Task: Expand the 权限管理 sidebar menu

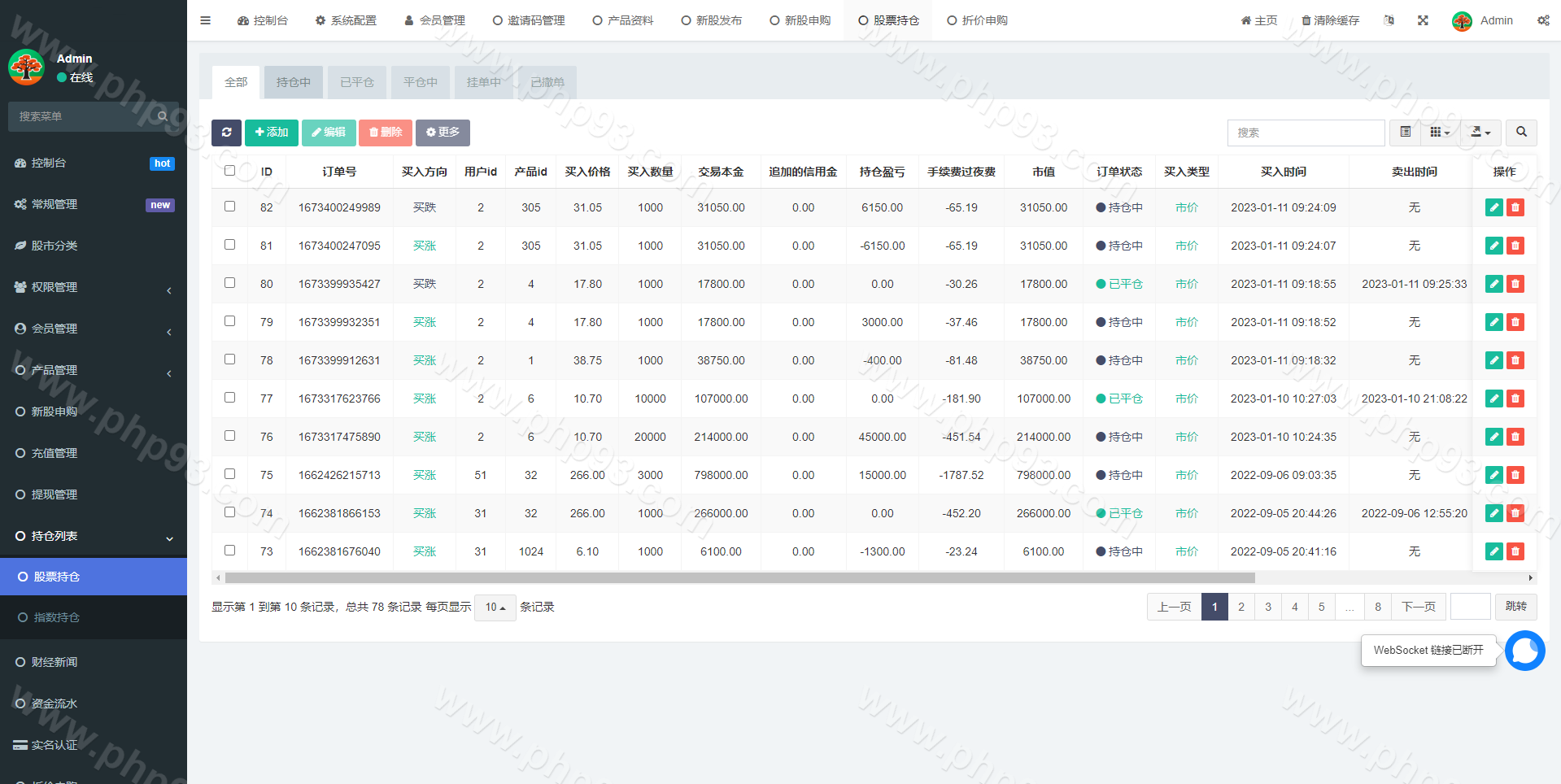Action: point(94,287)
